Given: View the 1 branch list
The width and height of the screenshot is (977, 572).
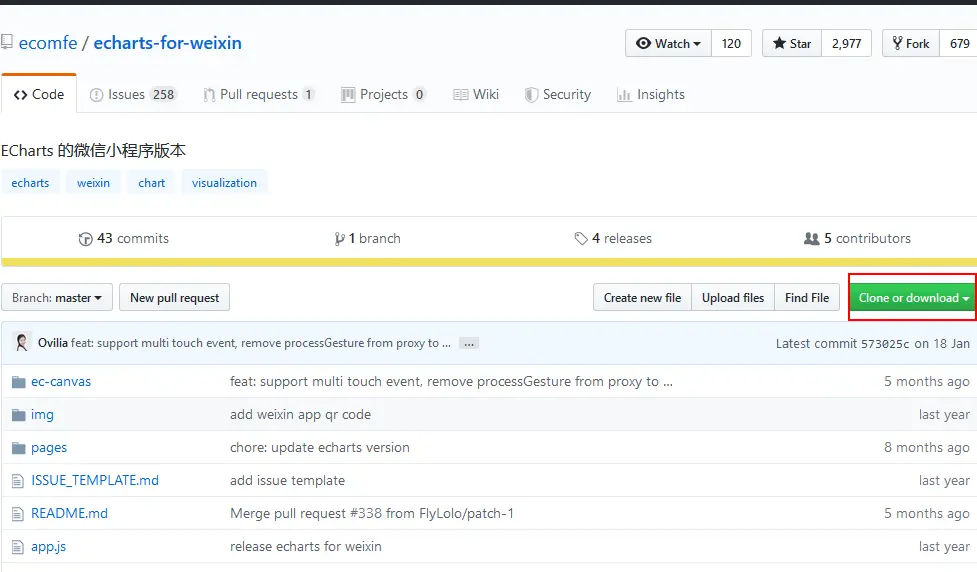Looking at the screenshot, I should pyautogui.click(x=368, y=239).
